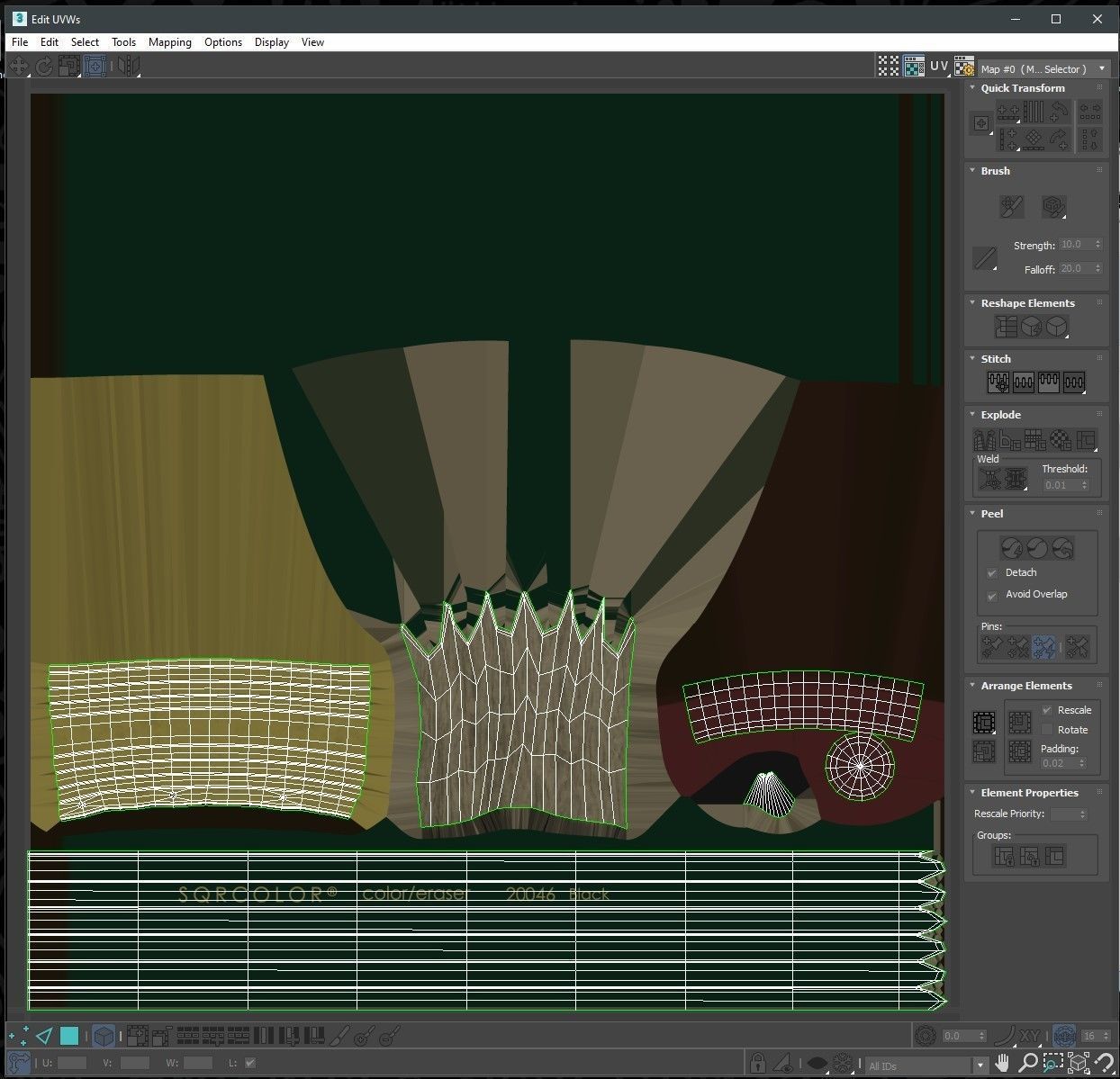Screen dimensions: 1120x1079
Task: Select the Zoom magnifier tool
Action: click(x=1027, y=1064)
